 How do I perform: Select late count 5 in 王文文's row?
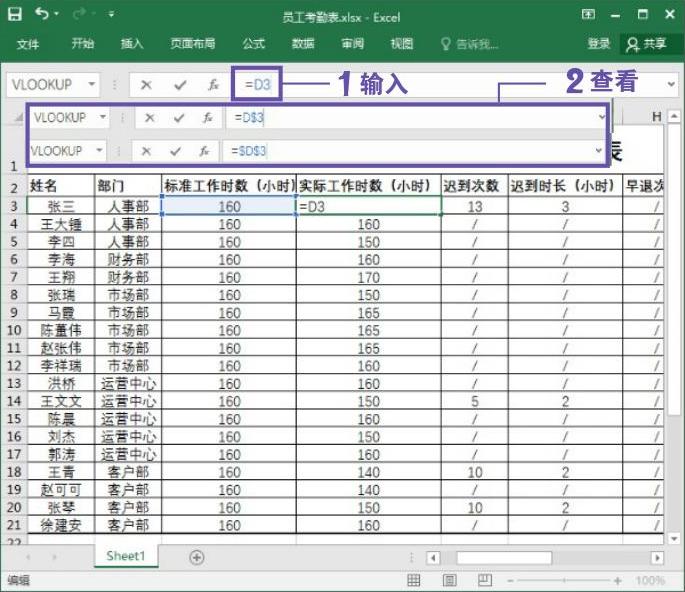click(475, 401)
